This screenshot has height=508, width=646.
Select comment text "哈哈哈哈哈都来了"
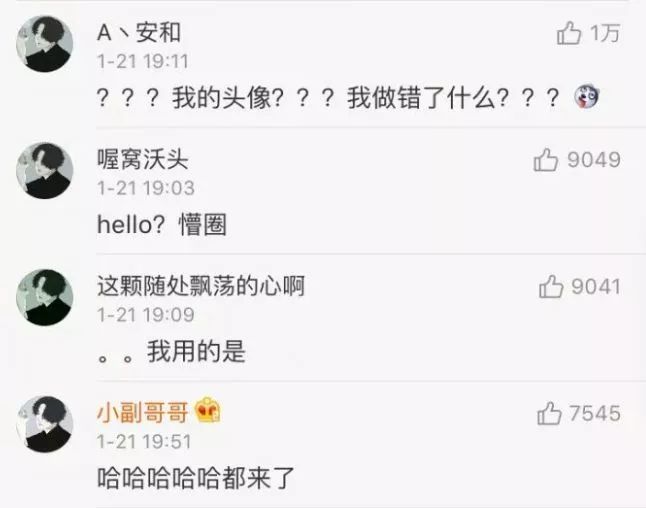[196, 479]
